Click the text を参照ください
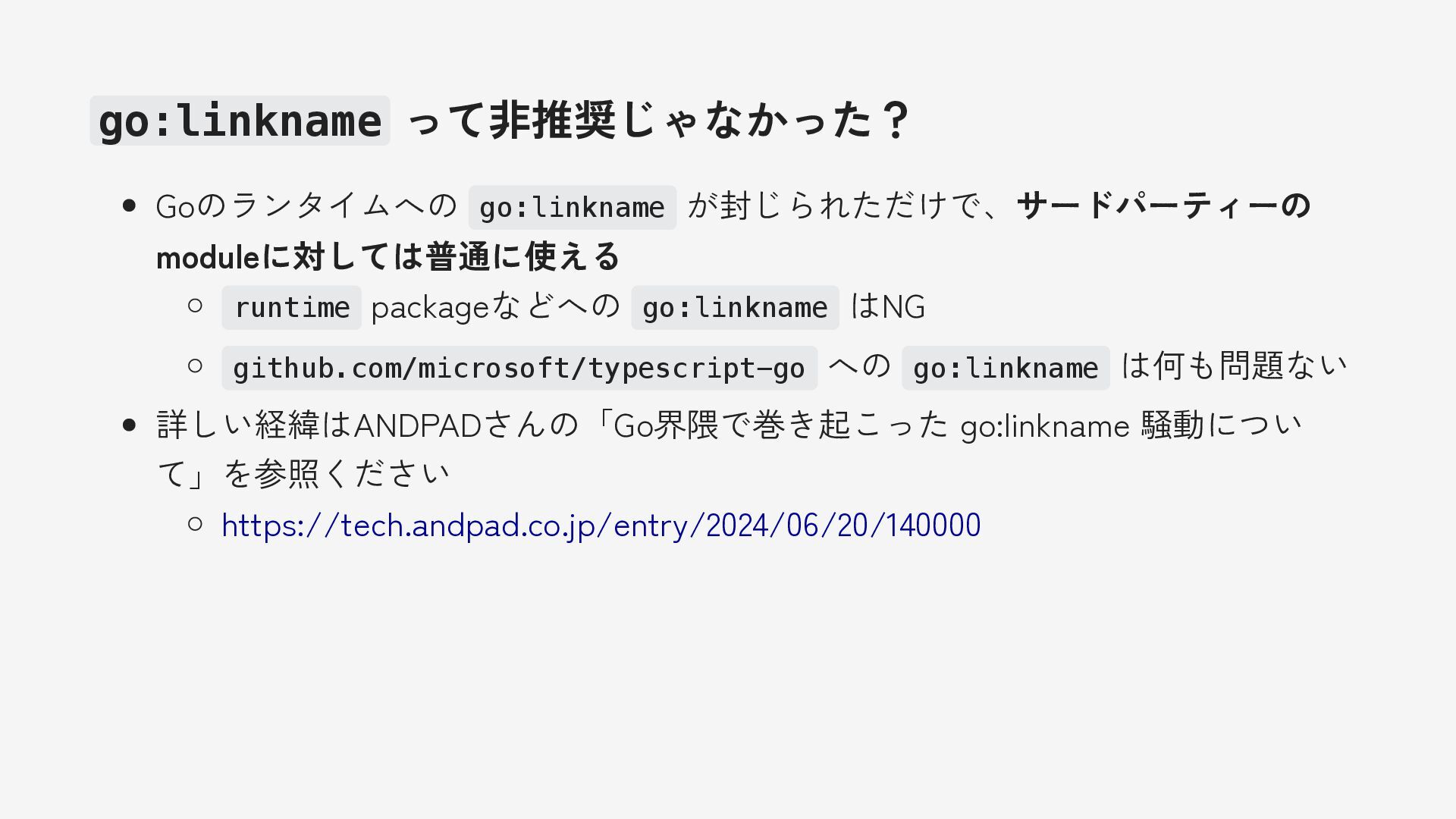 pyautogui.click(x=337, y=474)
